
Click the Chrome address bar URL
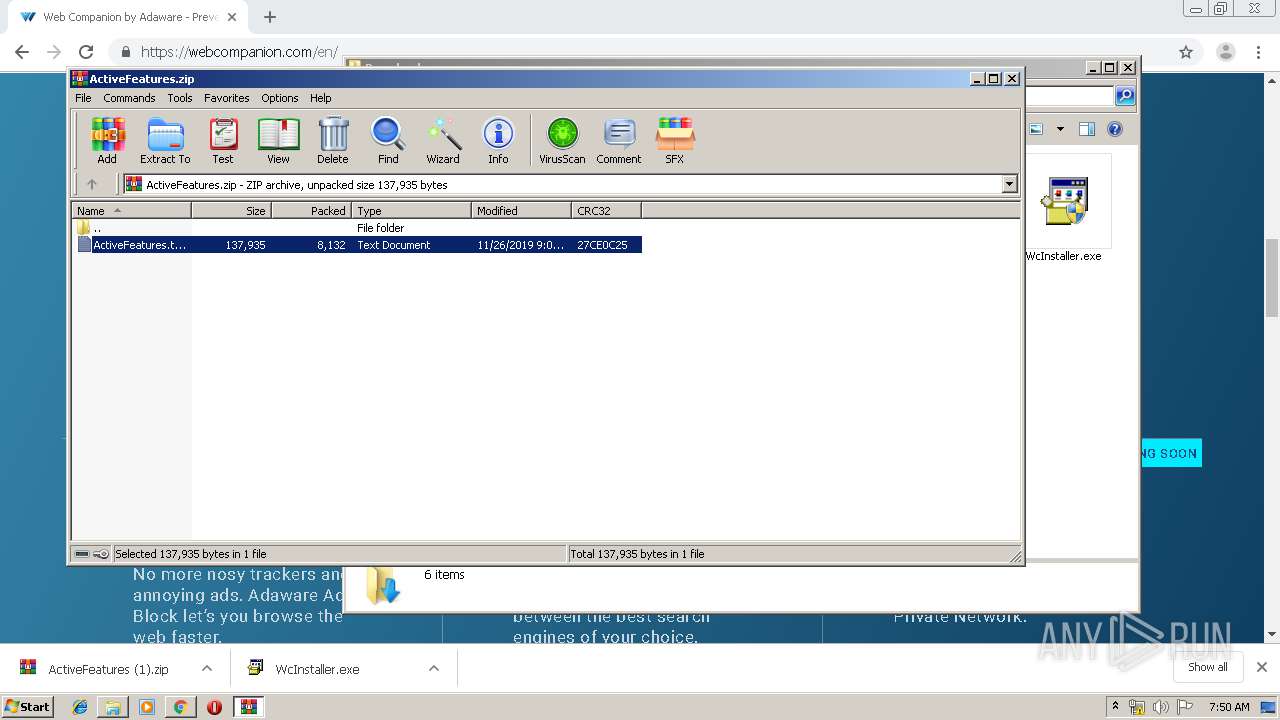(239, 52)
